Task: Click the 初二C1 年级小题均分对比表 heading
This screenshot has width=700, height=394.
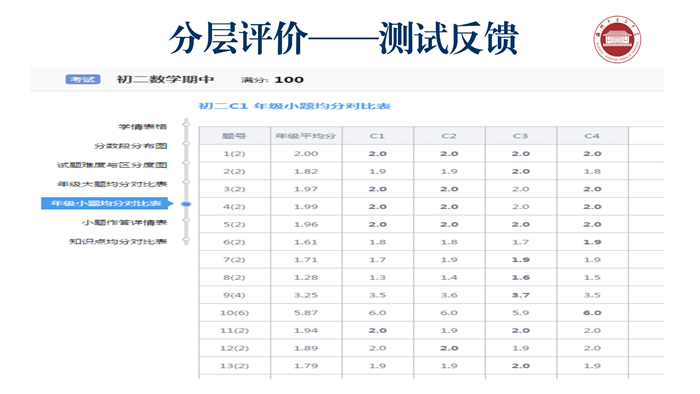Action: [x=295, y=106]
